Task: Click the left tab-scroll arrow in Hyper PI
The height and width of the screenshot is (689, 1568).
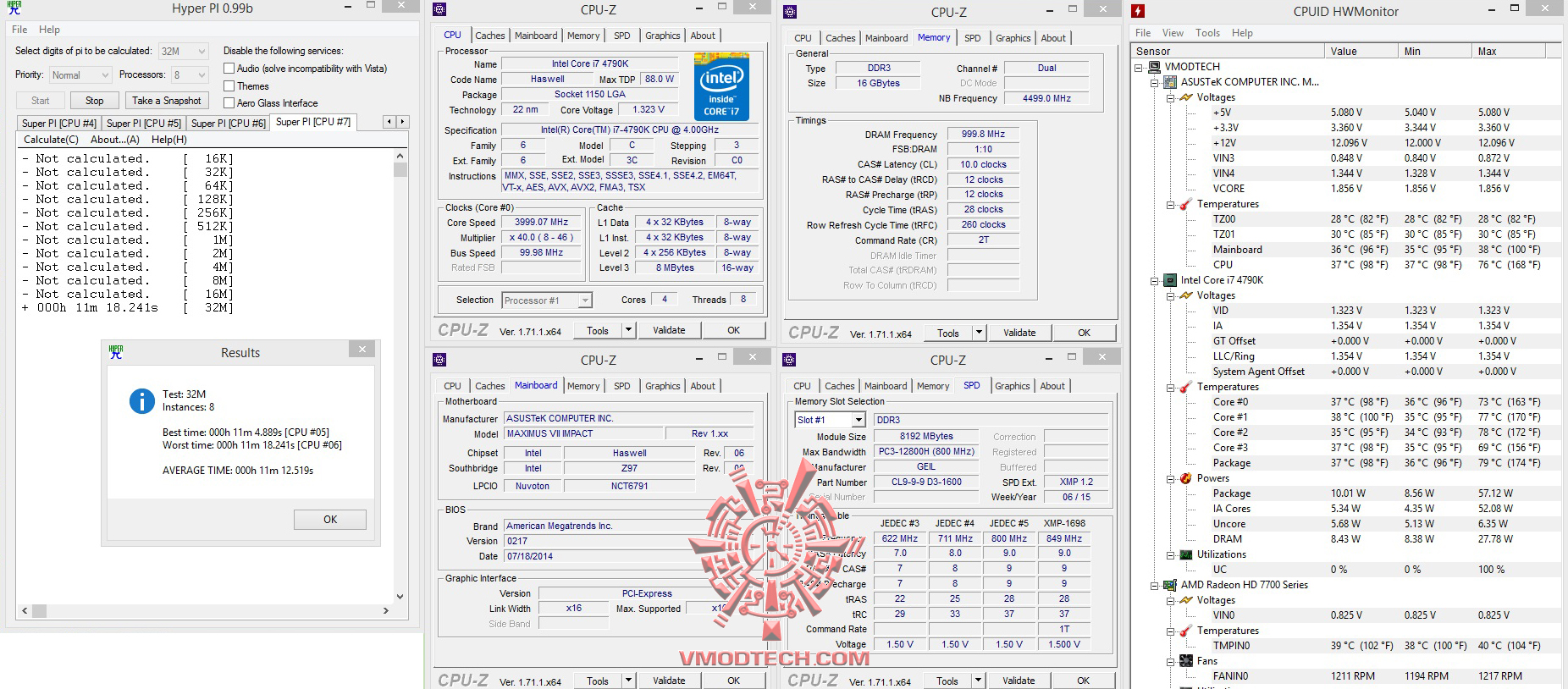Action: click(389, 122)
